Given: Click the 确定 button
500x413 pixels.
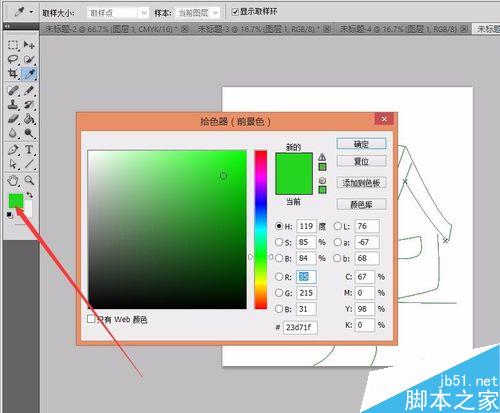Looking at the screenshot, I should pos(362,144).
